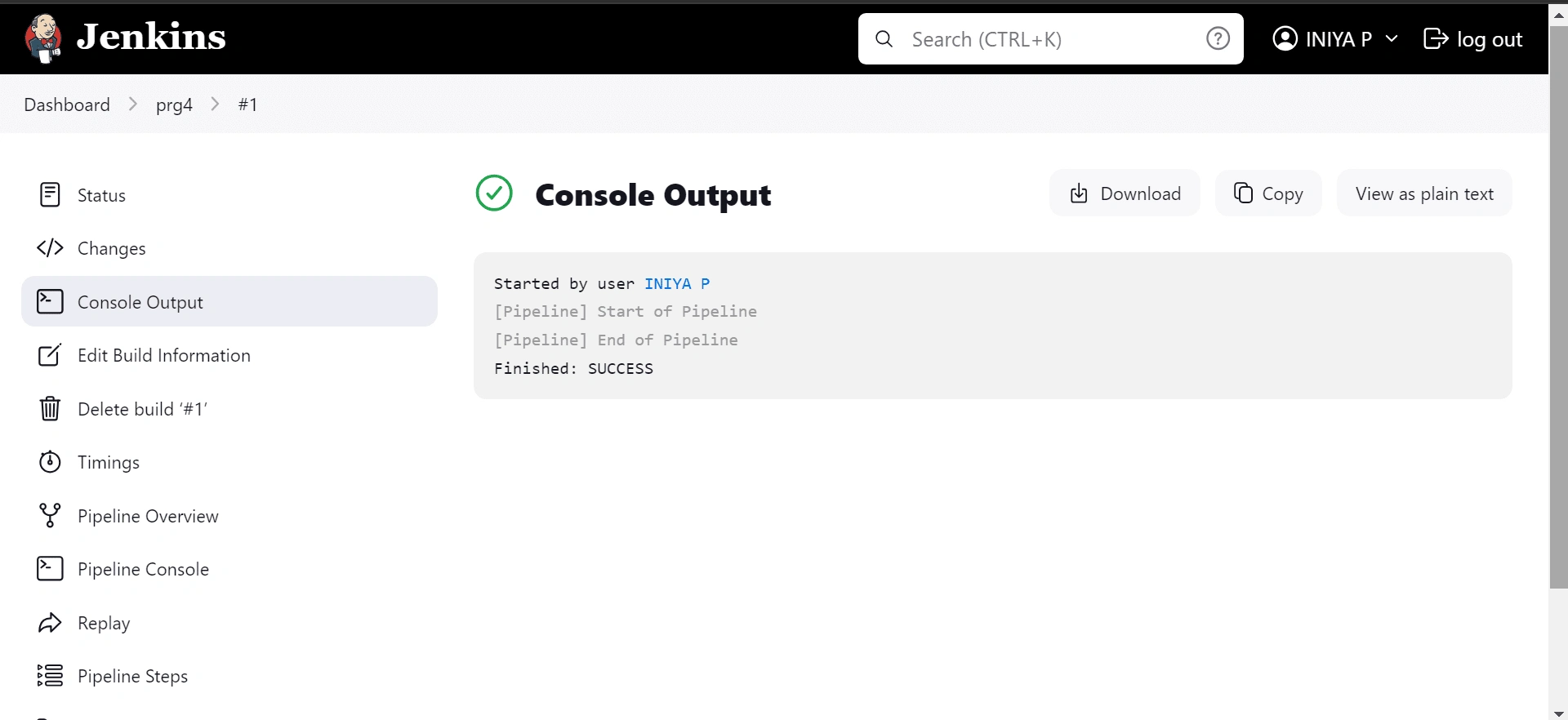Open the INIYA P user link in console
Viewport: 1568px width, 720px height.
point(676,283)
